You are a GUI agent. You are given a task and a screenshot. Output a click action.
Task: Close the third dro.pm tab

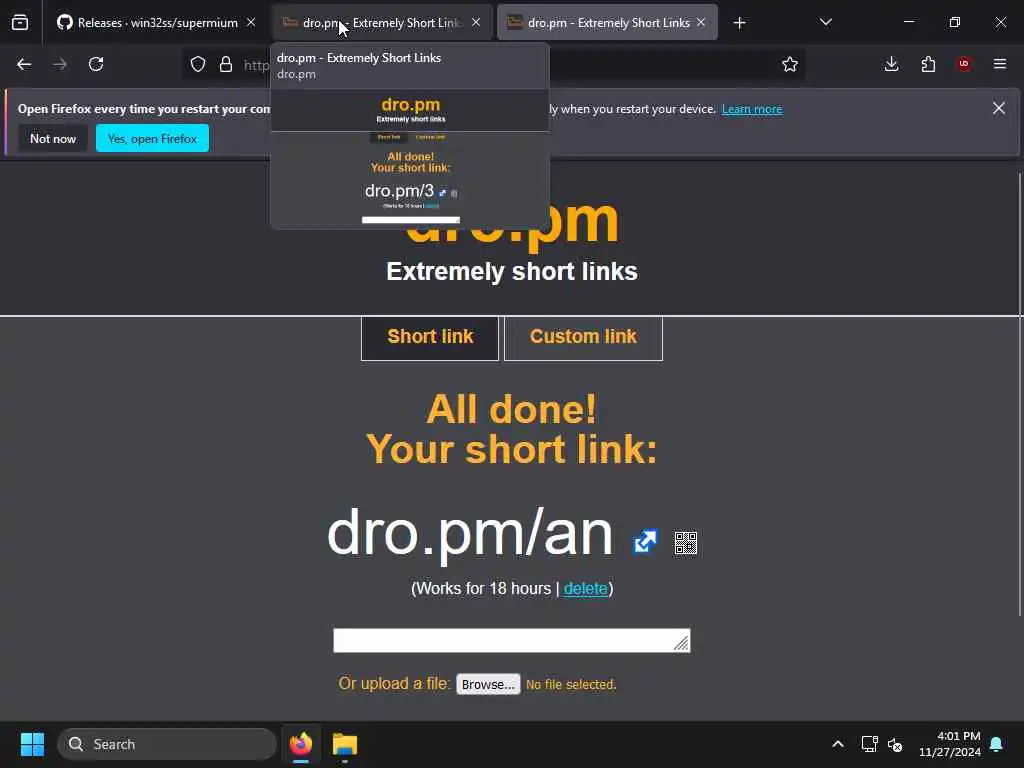tap(701, 23)
